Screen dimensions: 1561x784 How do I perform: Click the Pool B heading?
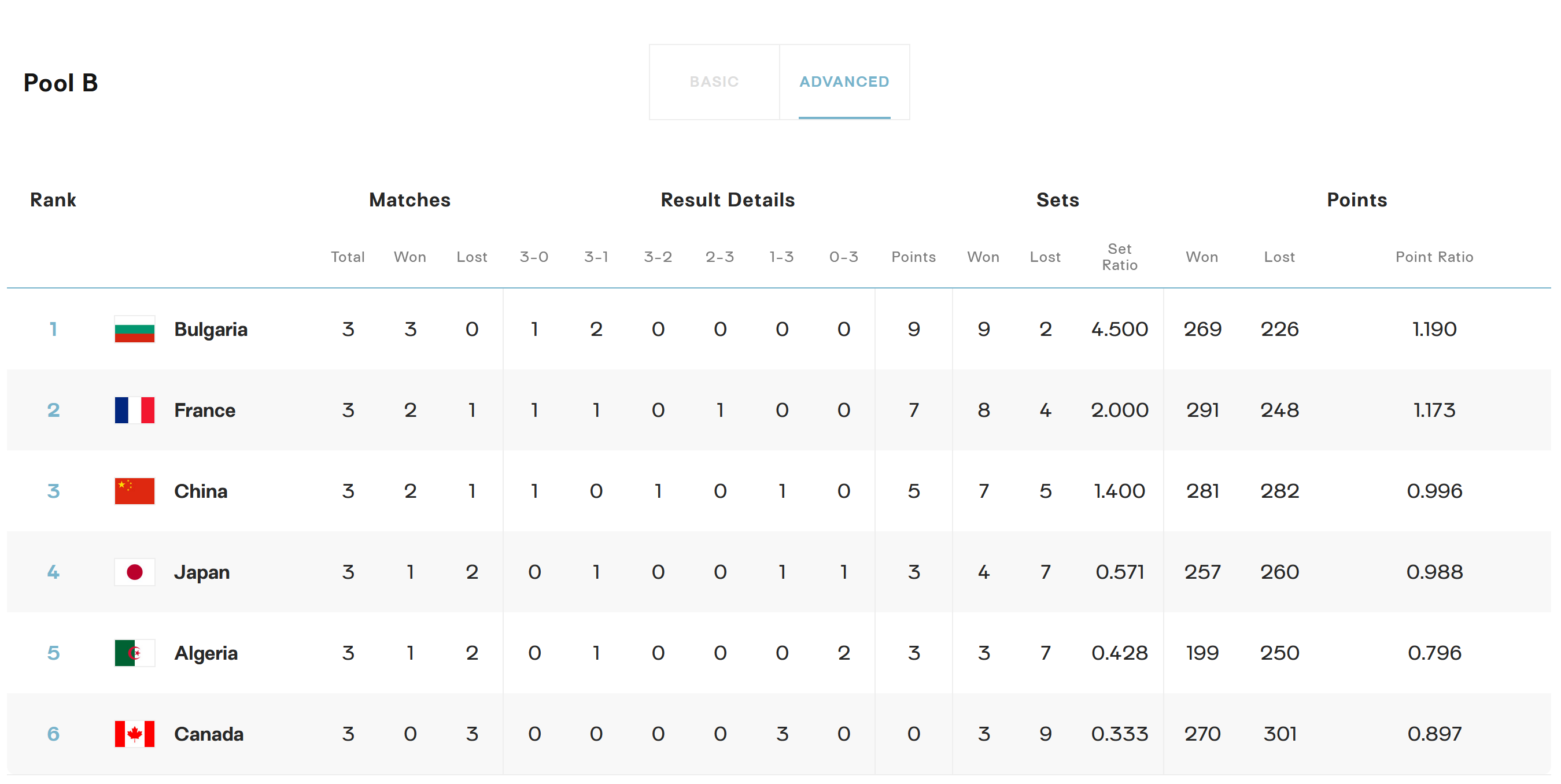61,83
